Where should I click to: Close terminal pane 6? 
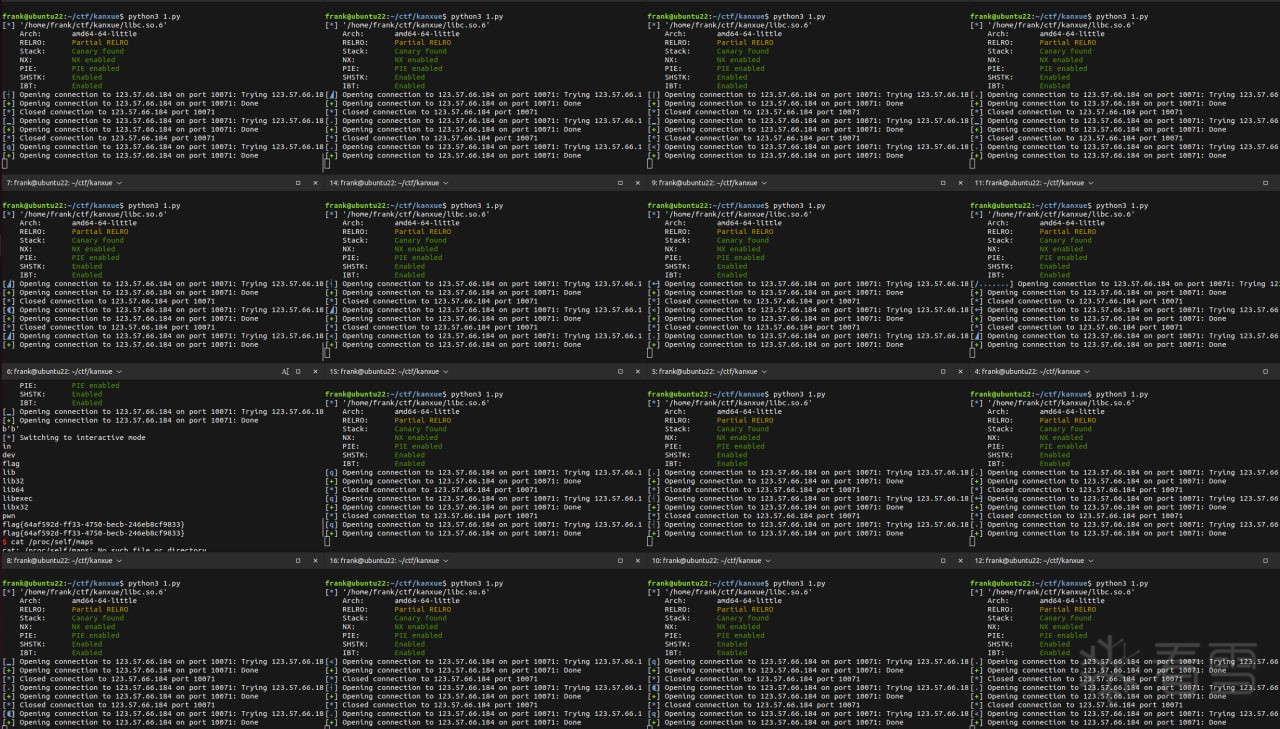click(x=314, y=371)
